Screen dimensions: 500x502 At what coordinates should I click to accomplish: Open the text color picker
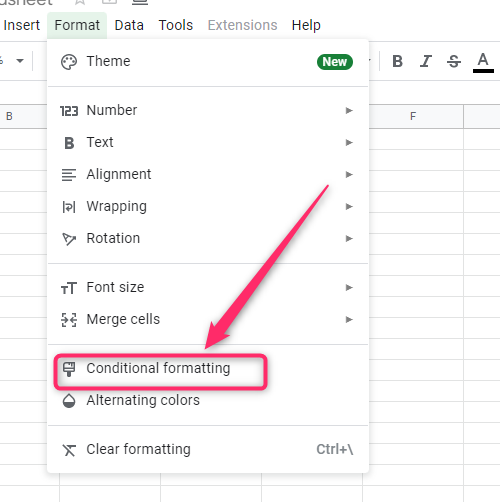[483, 62]
